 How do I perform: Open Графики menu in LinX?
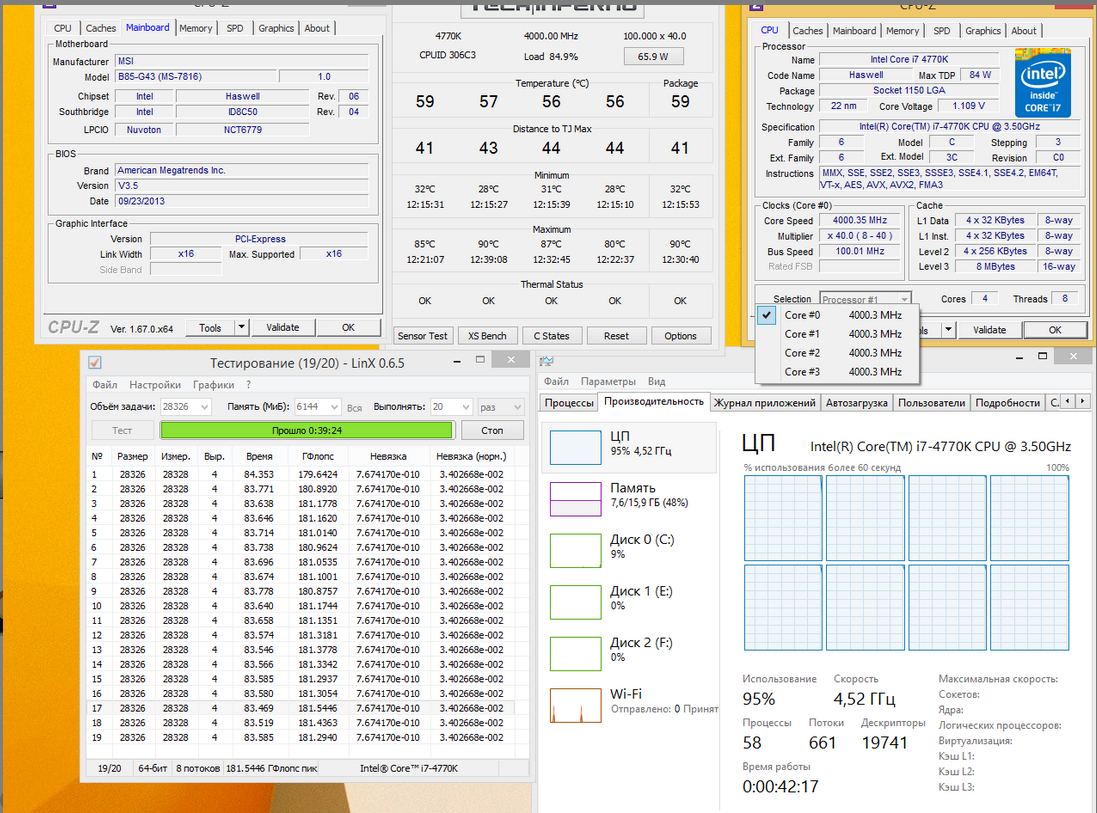pos(213,385)
